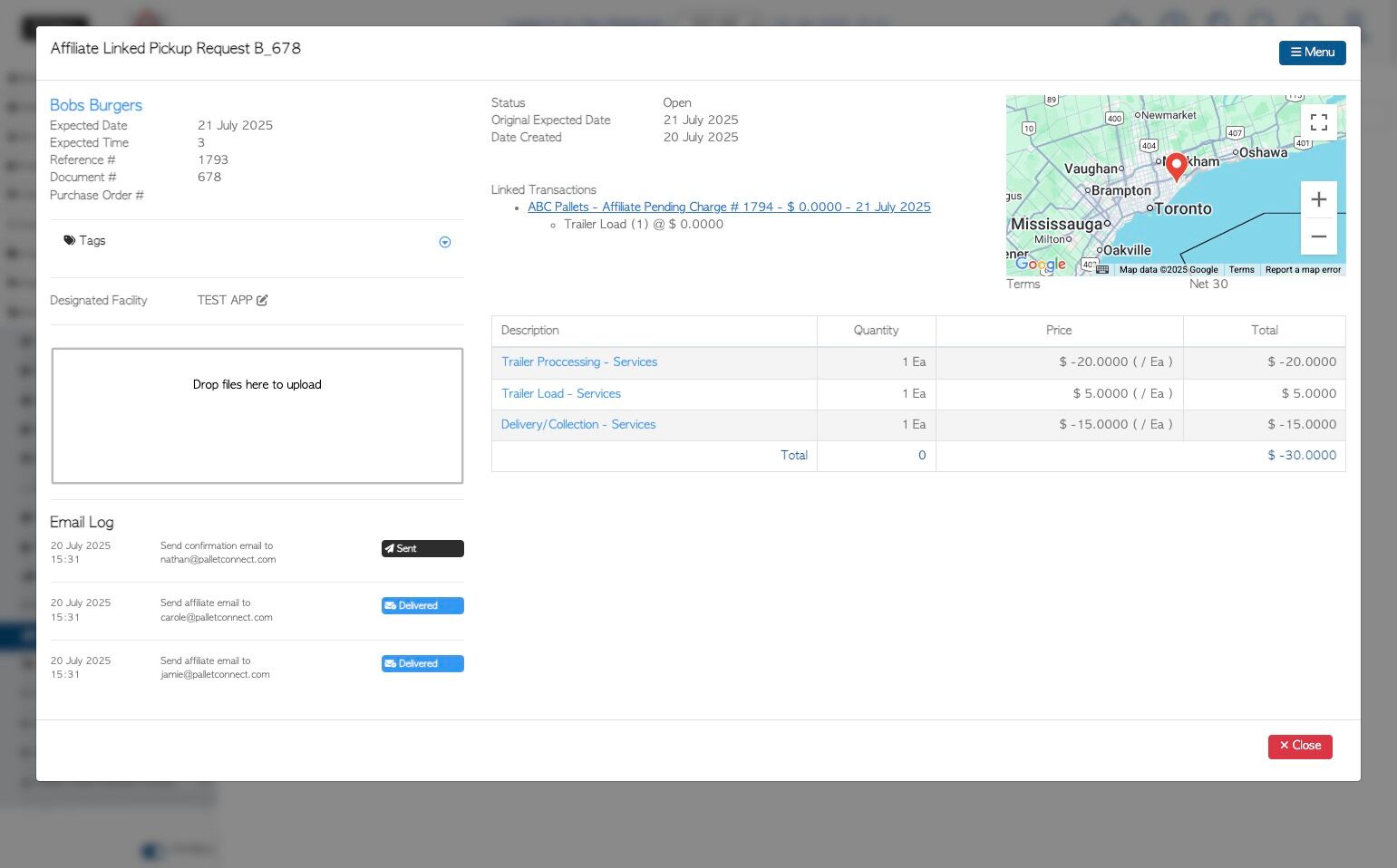Viewport: 1397px width, 868px height.
Task: Click the file upload drop zone
Action: (257, 416)
